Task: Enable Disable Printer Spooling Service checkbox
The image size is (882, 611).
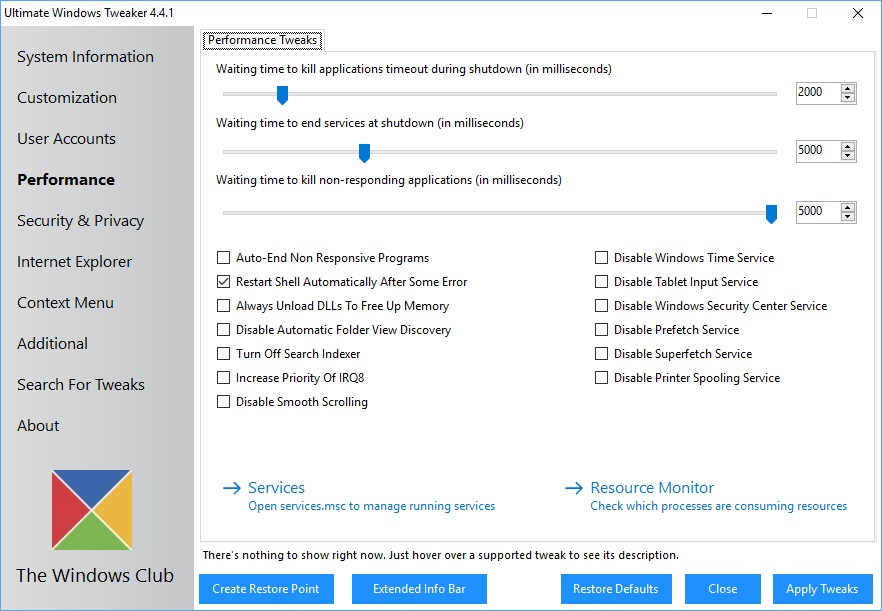Action: point(601,378)
